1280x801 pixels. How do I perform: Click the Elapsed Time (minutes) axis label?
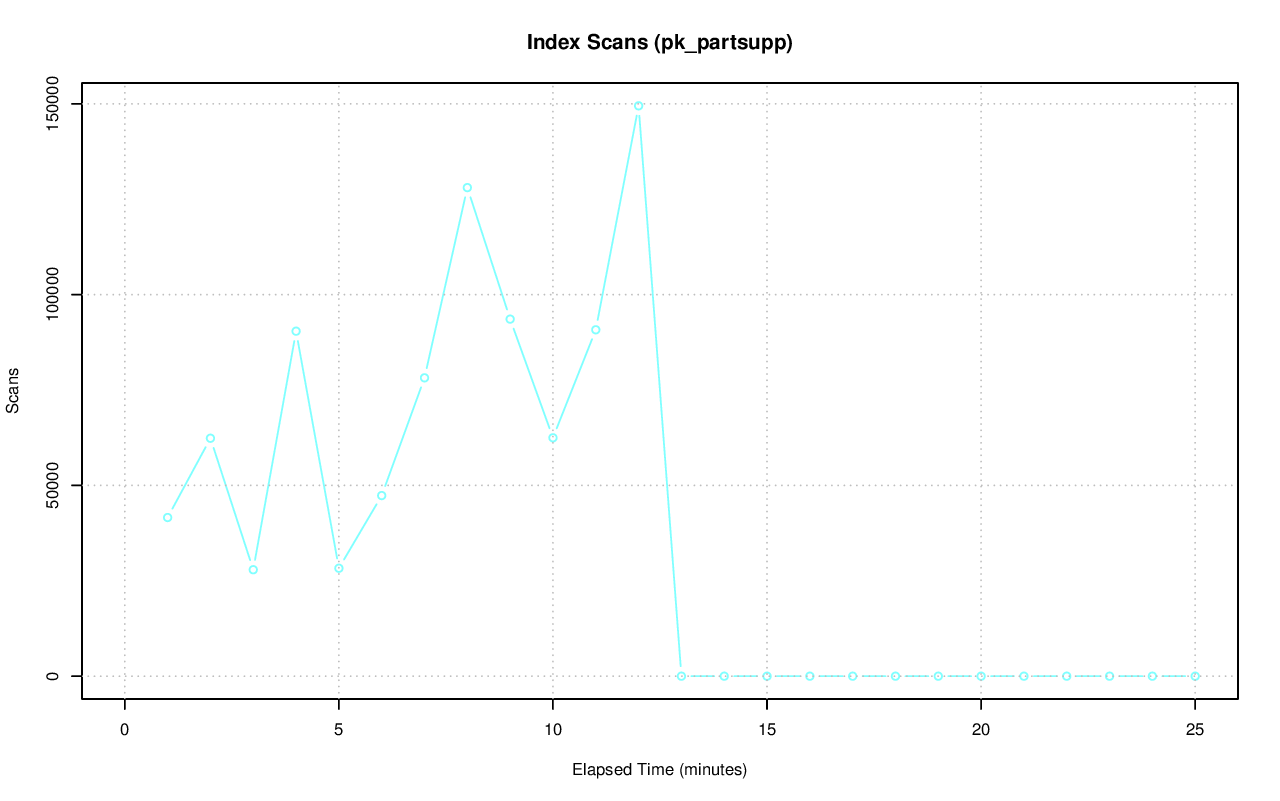[x=659, y=770]
